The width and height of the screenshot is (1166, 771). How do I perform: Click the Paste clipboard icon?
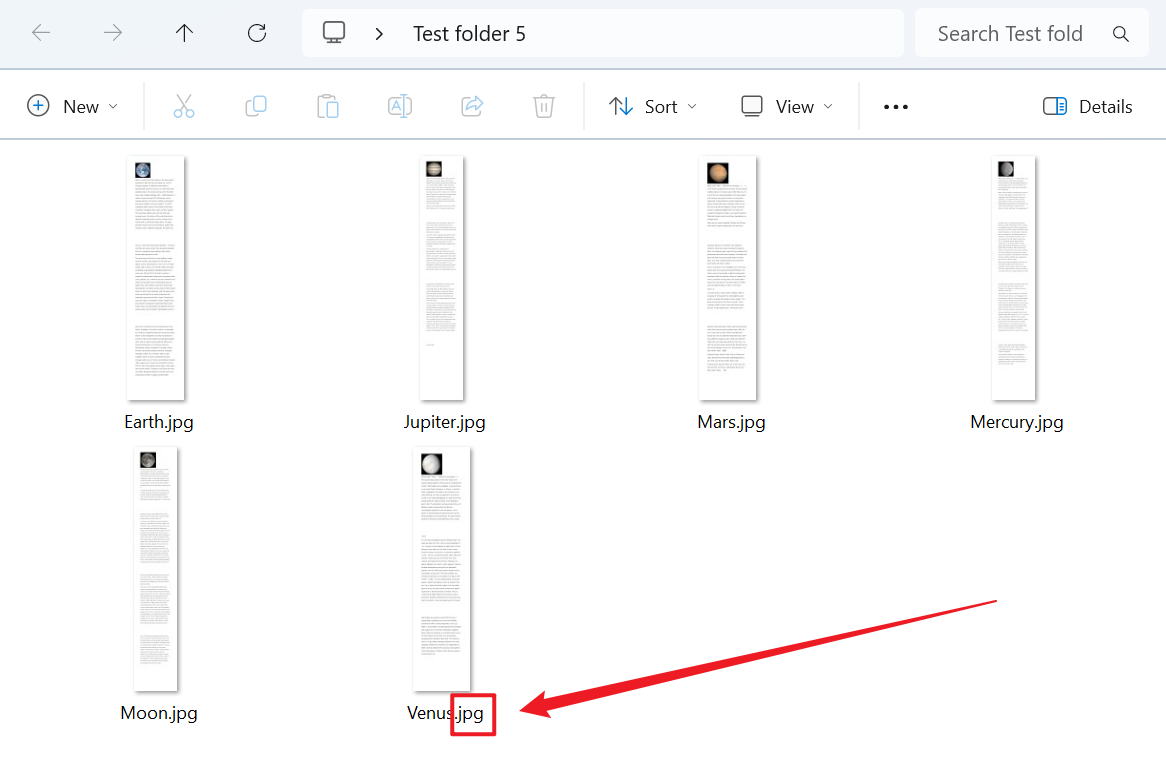[328, 106]
